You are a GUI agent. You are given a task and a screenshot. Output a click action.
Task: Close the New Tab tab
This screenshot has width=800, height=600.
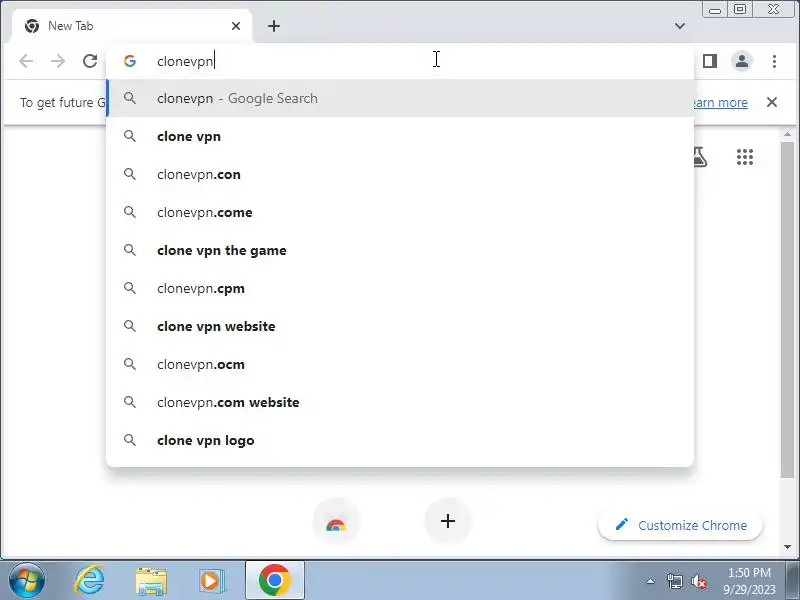(x=236, y=26)
